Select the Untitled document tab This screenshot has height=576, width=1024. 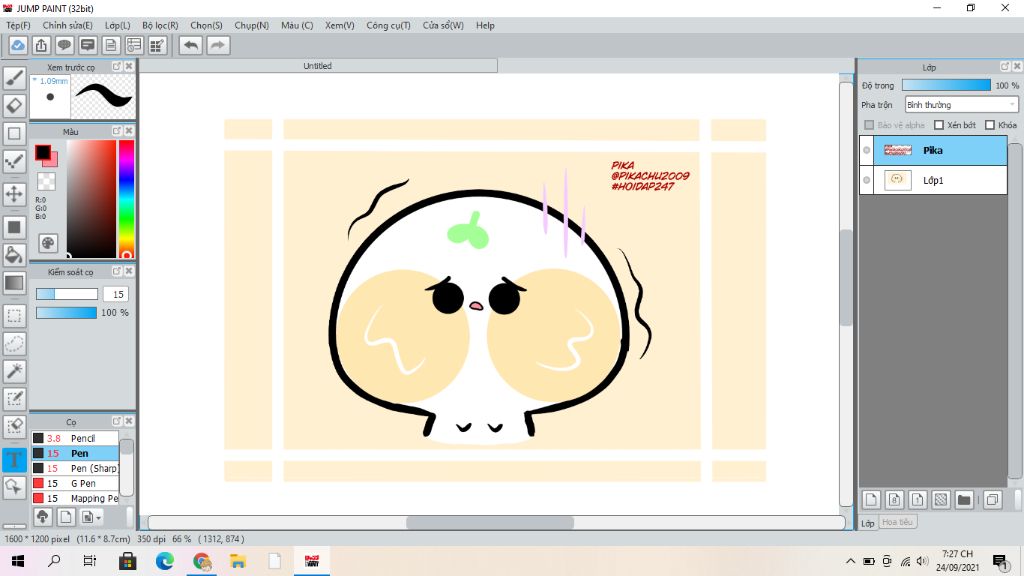317,66
